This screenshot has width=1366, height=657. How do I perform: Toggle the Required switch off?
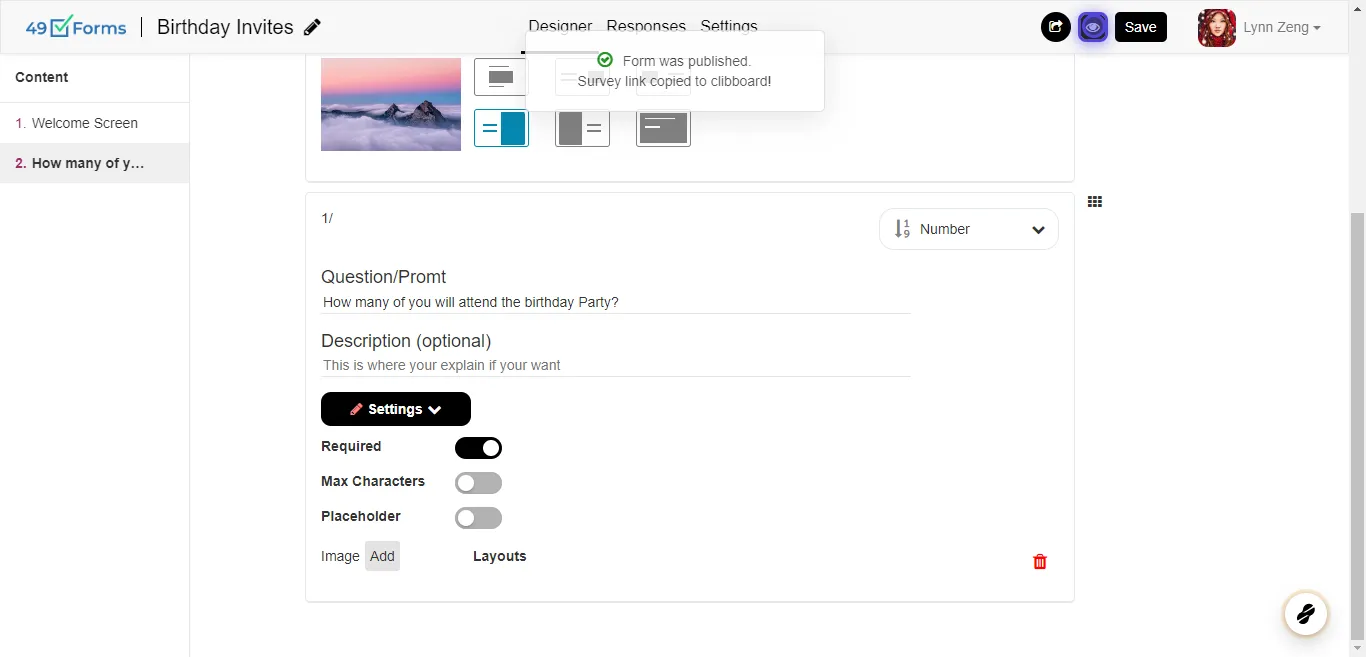point(478,448)
